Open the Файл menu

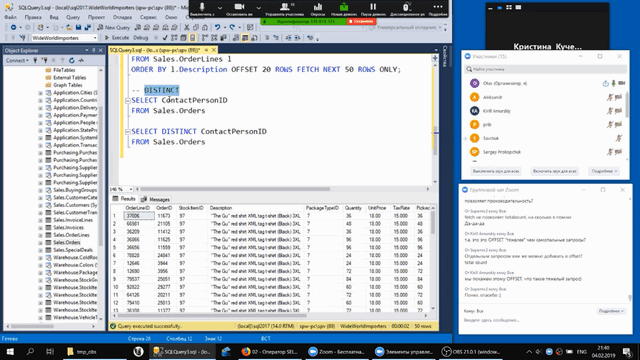[11, 17]
